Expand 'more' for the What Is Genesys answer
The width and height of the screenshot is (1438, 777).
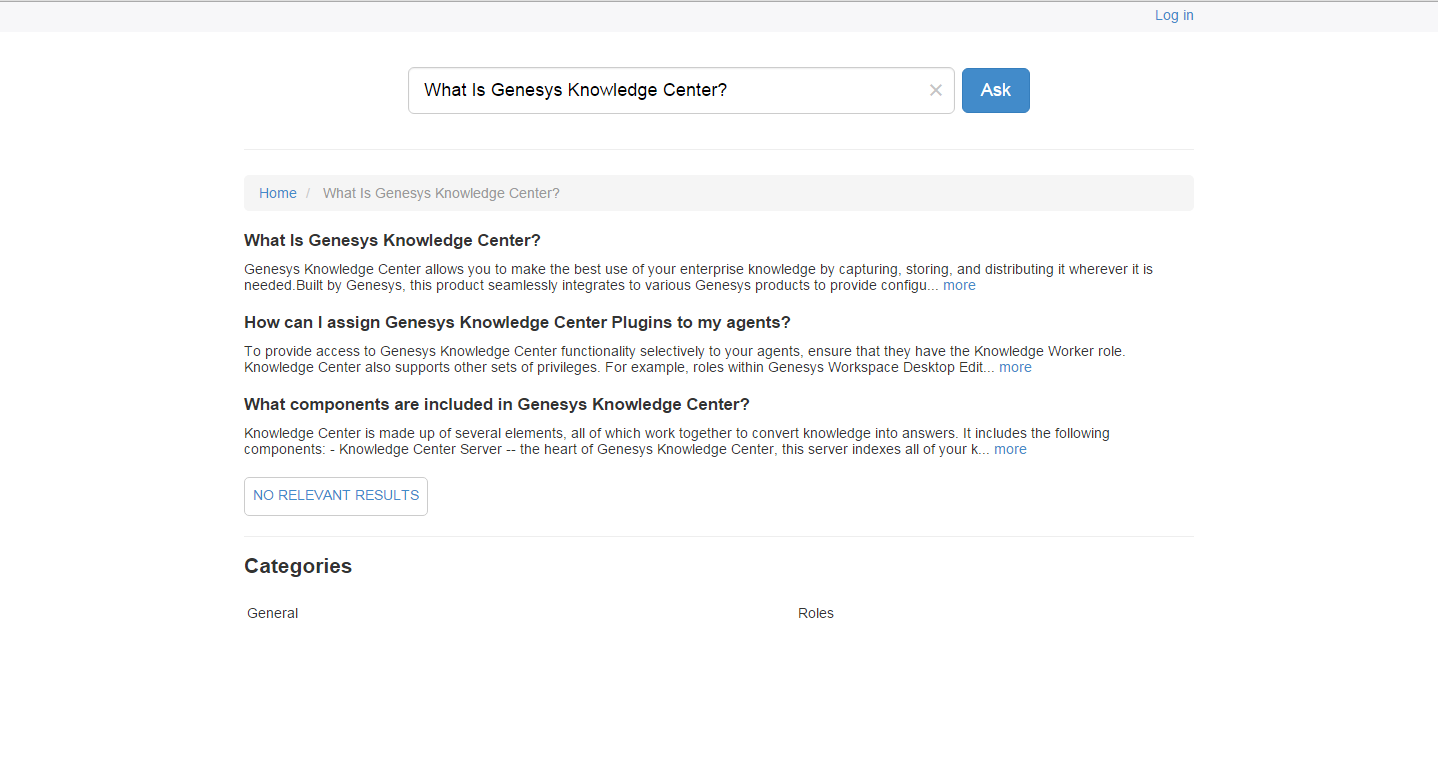pos(959,285)
